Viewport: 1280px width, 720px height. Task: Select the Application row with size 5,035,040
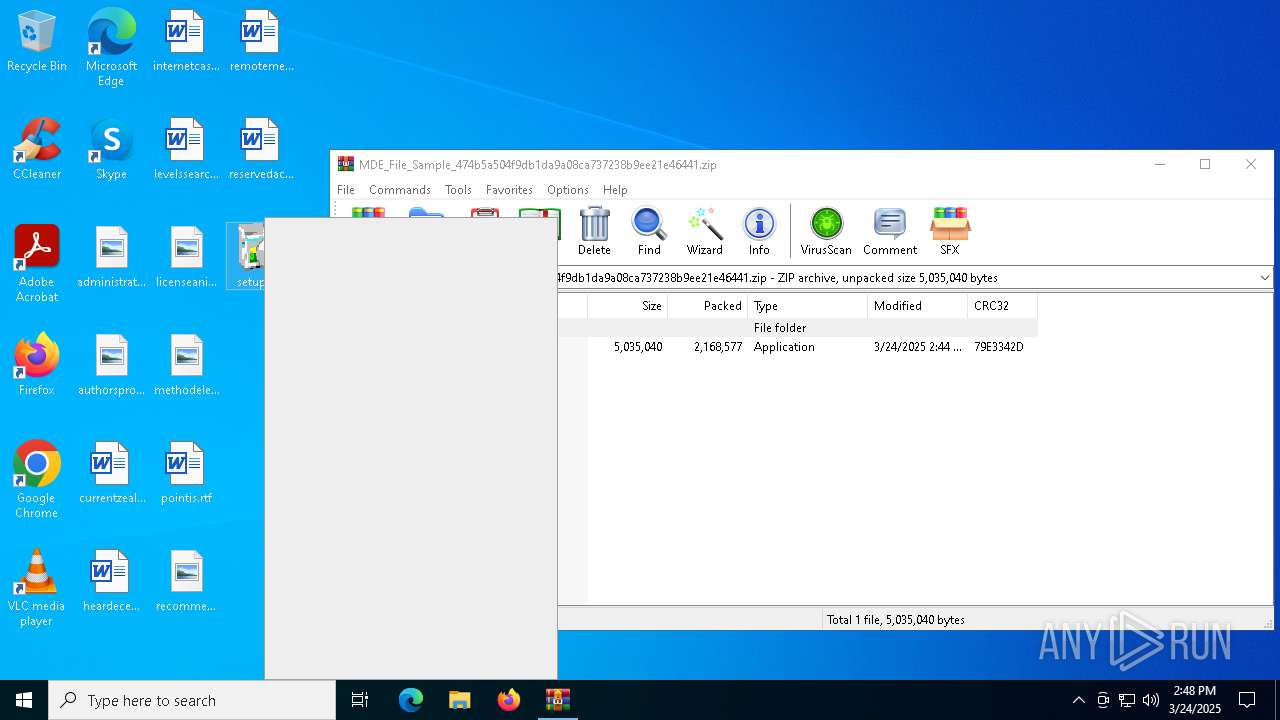797,347
